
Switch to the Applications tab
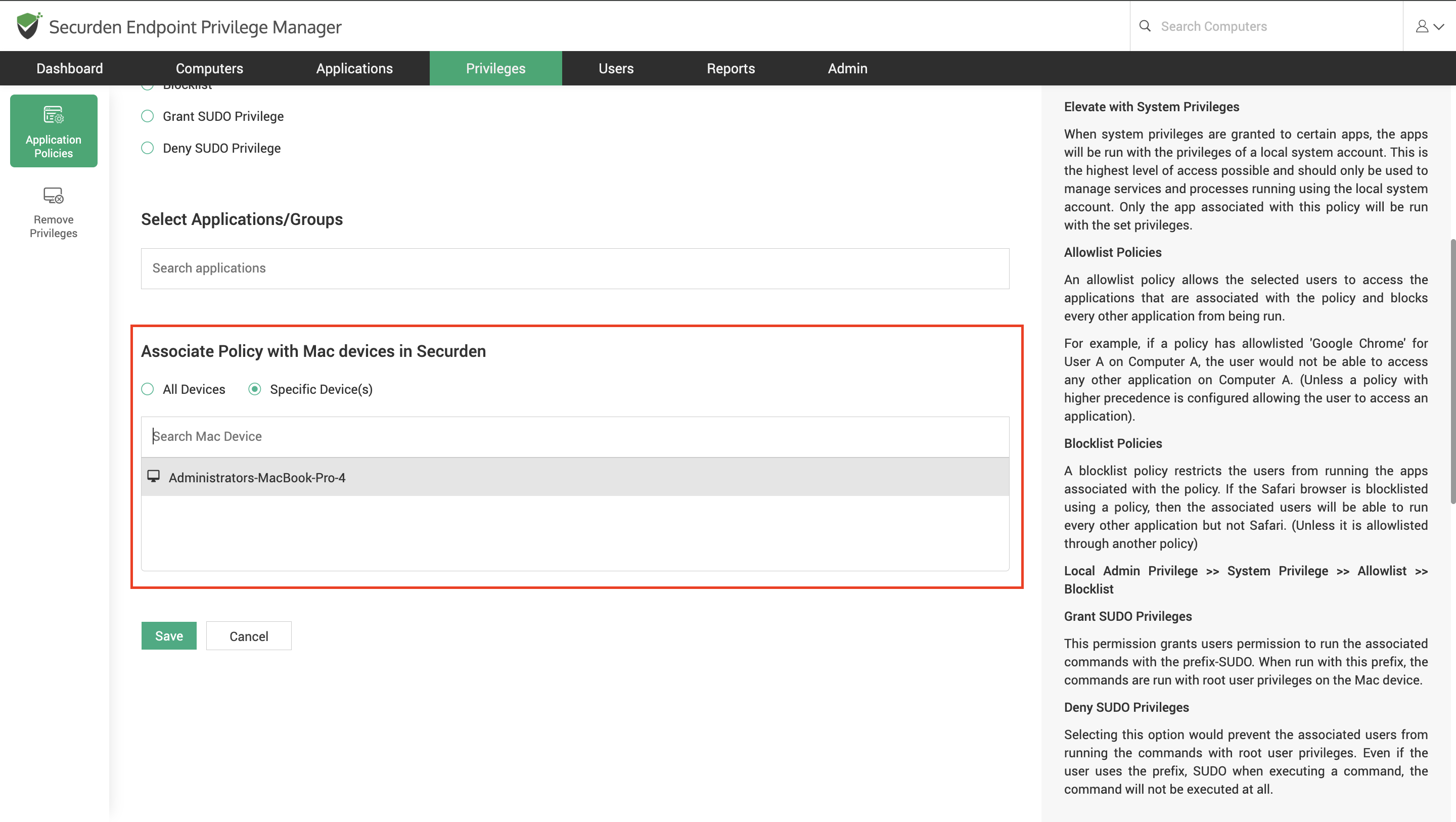click(x=354, y=68)
